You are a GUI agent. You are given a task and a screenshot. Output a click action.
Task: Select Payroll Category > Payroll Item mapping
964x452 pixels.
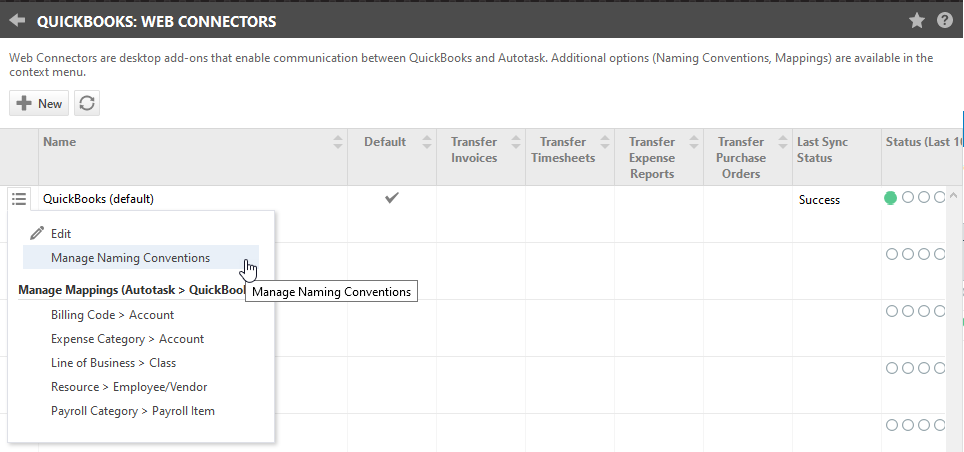pos(133,411)
